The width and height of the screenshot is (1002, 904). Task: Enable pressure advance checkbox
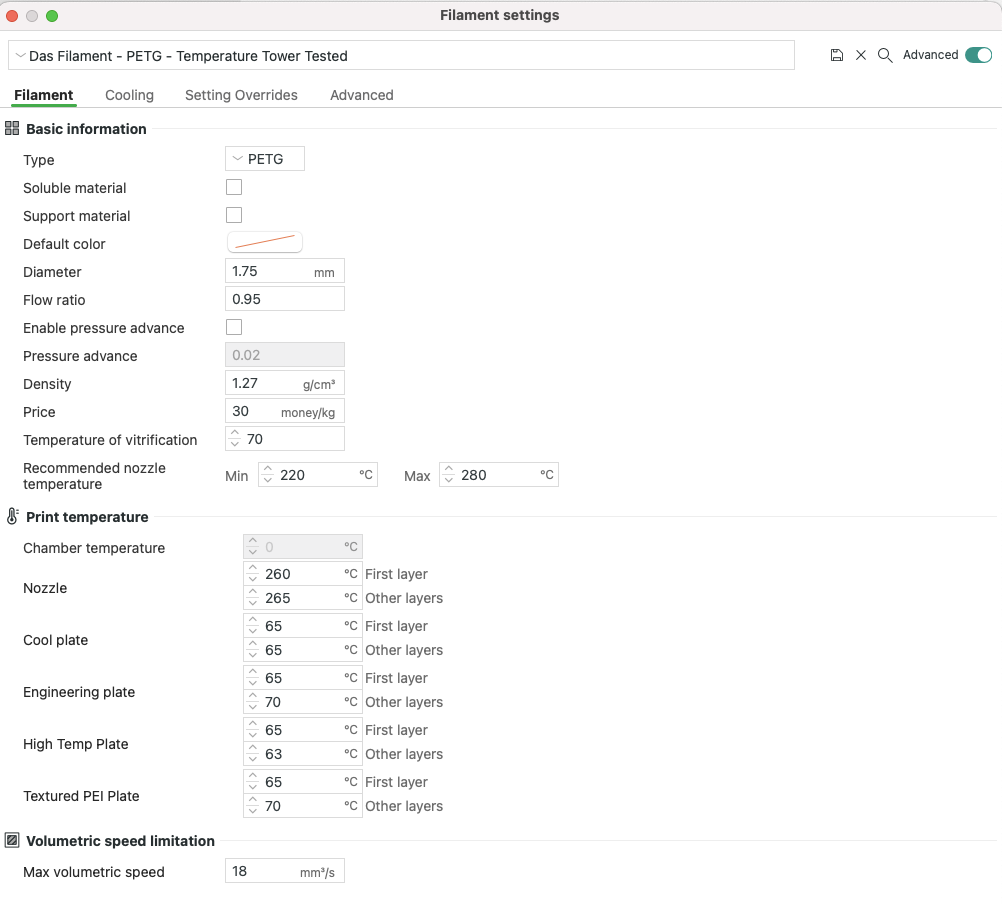coord(234,327)
